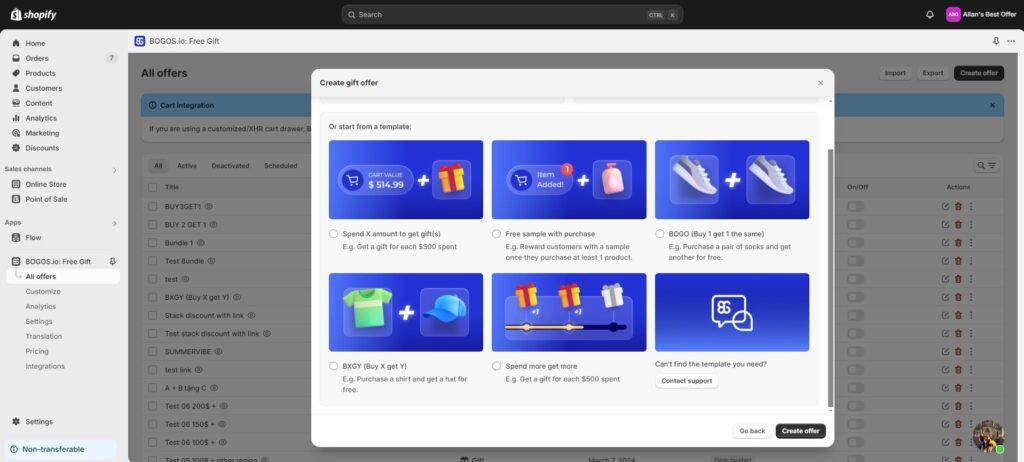
Task: Switch to the Deactivated tab
Action: 230,166
